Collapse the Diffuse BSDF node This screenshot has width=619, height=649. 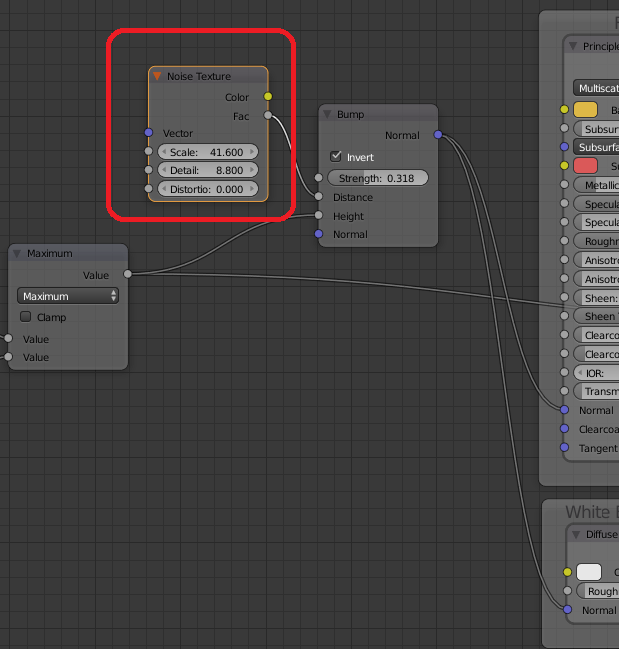click(x=576, y=534)
